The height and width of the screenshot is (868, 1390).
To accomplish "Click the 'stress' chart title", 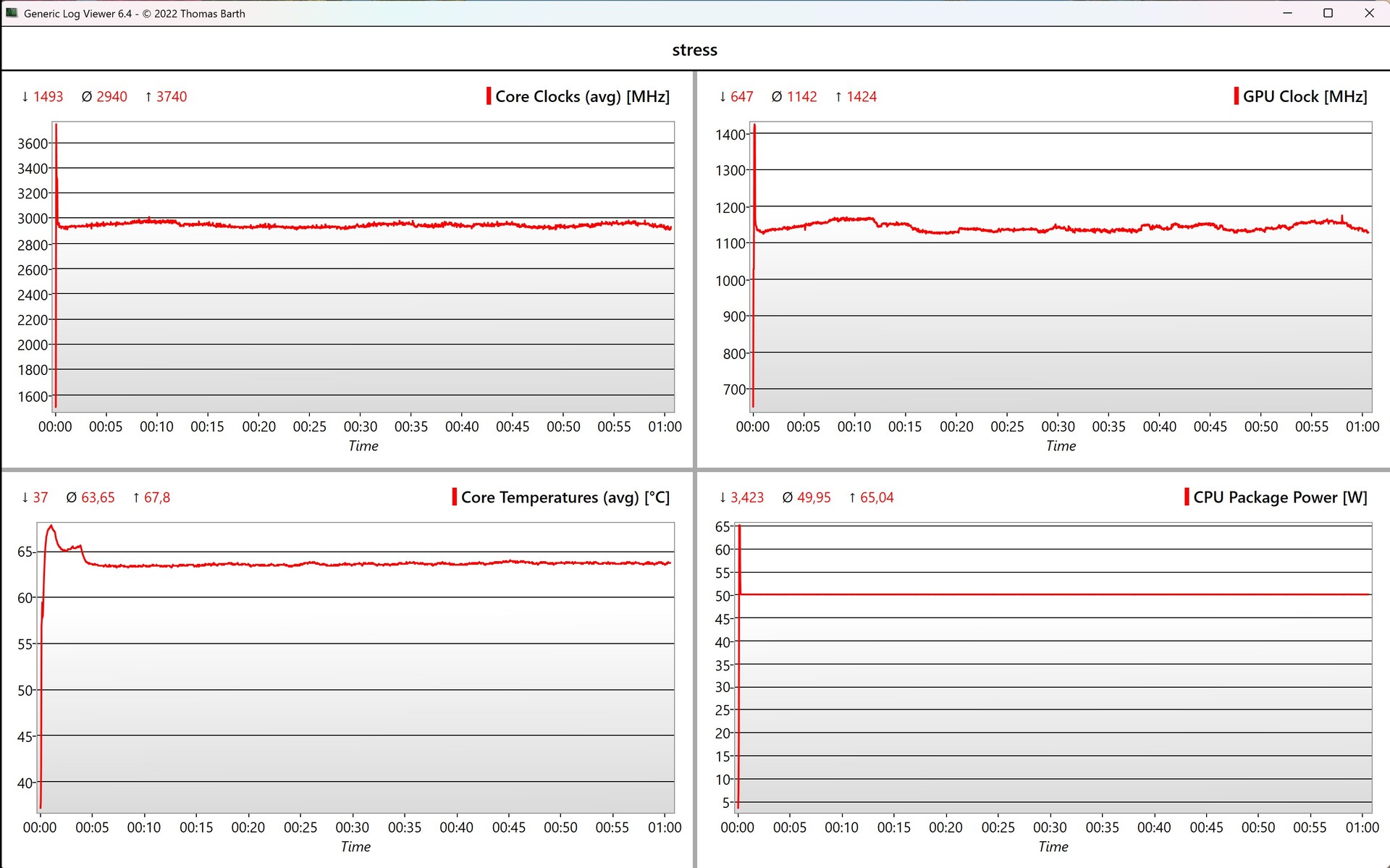I will tap(694, 50).
